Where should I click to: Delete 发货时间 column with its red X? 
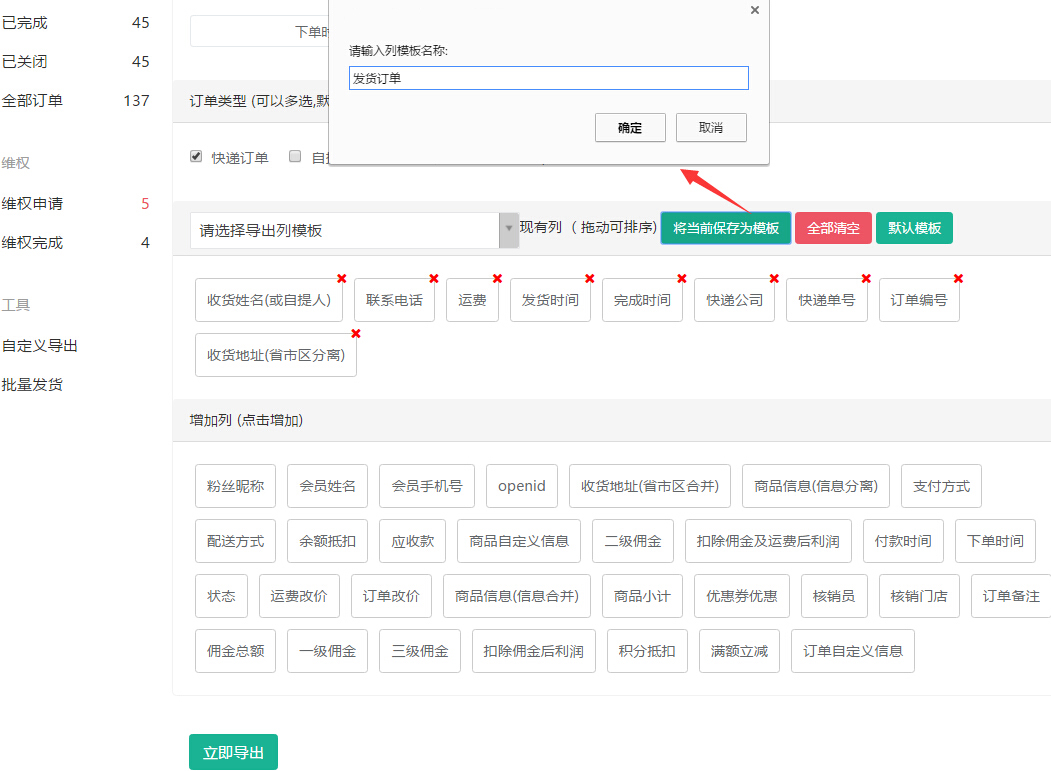point(589,278)
